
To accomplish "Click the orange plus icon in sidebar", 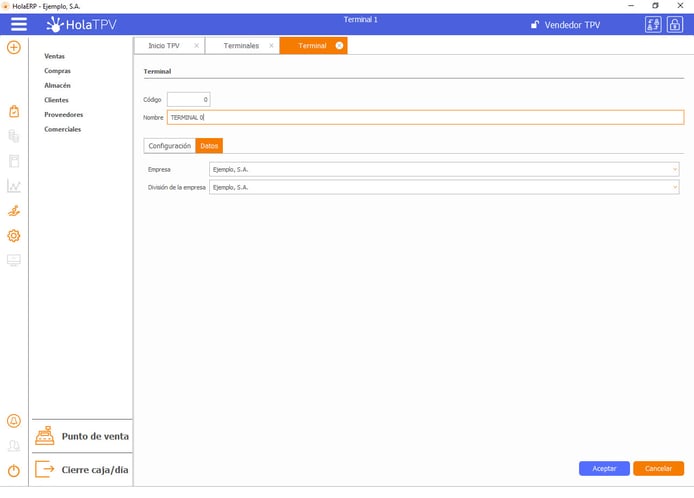I will point(14,47).
